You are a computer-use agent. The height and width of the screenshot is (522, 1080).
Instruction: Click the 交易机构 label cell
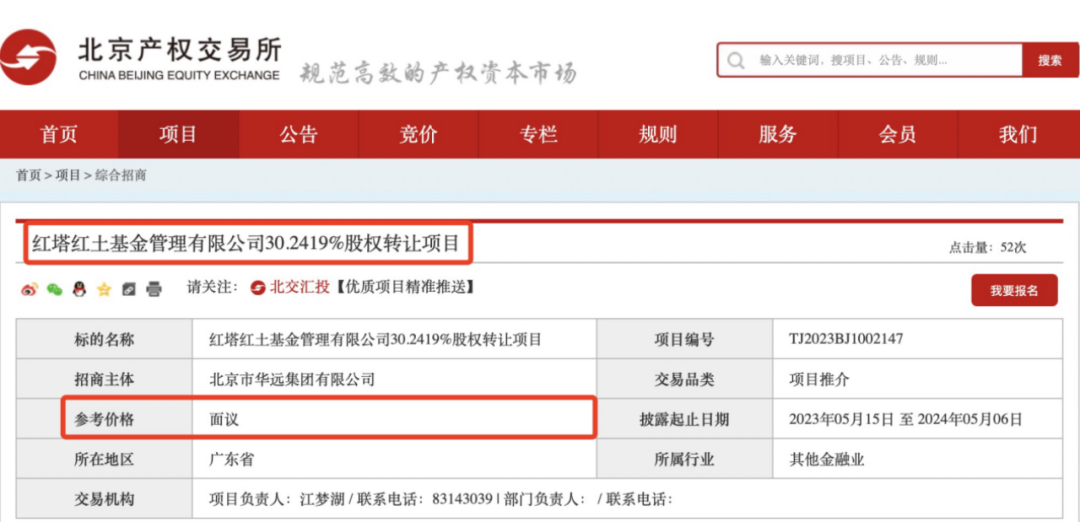coord(104,499)
